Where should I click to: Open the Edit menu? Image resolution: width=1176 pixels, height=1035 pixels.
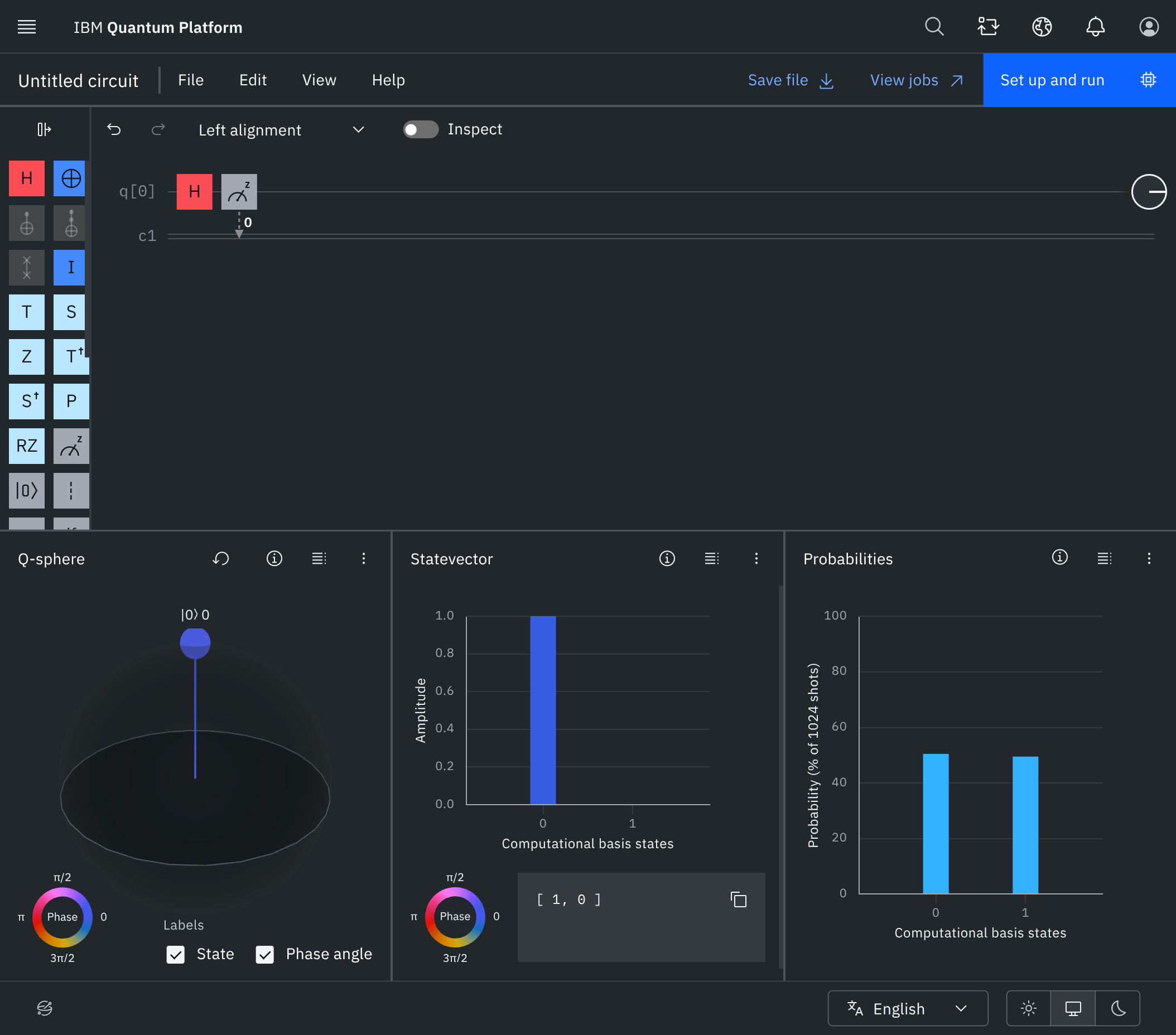coord(253,80)
